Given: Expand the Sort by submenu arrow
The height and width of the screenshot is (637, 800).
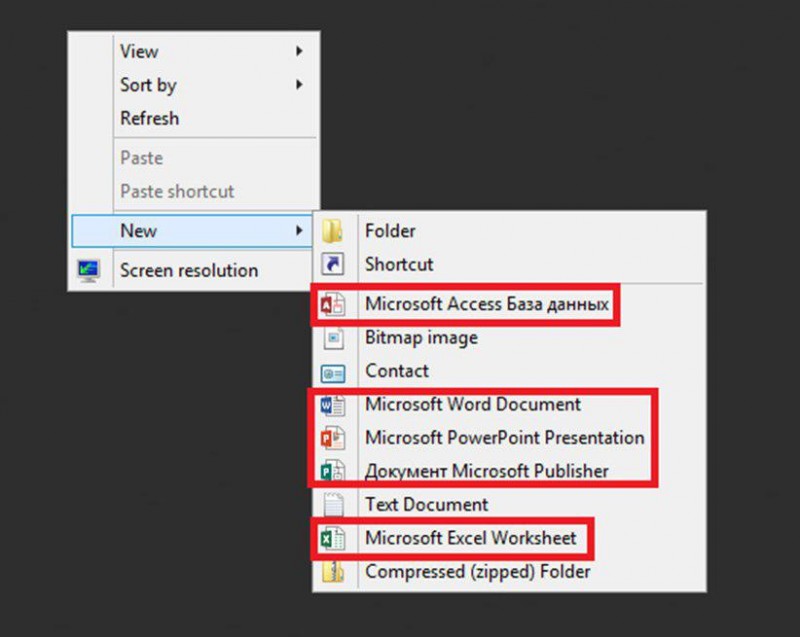Looking at the screenshot, I should pyautogui.click(x=299, y=85).
